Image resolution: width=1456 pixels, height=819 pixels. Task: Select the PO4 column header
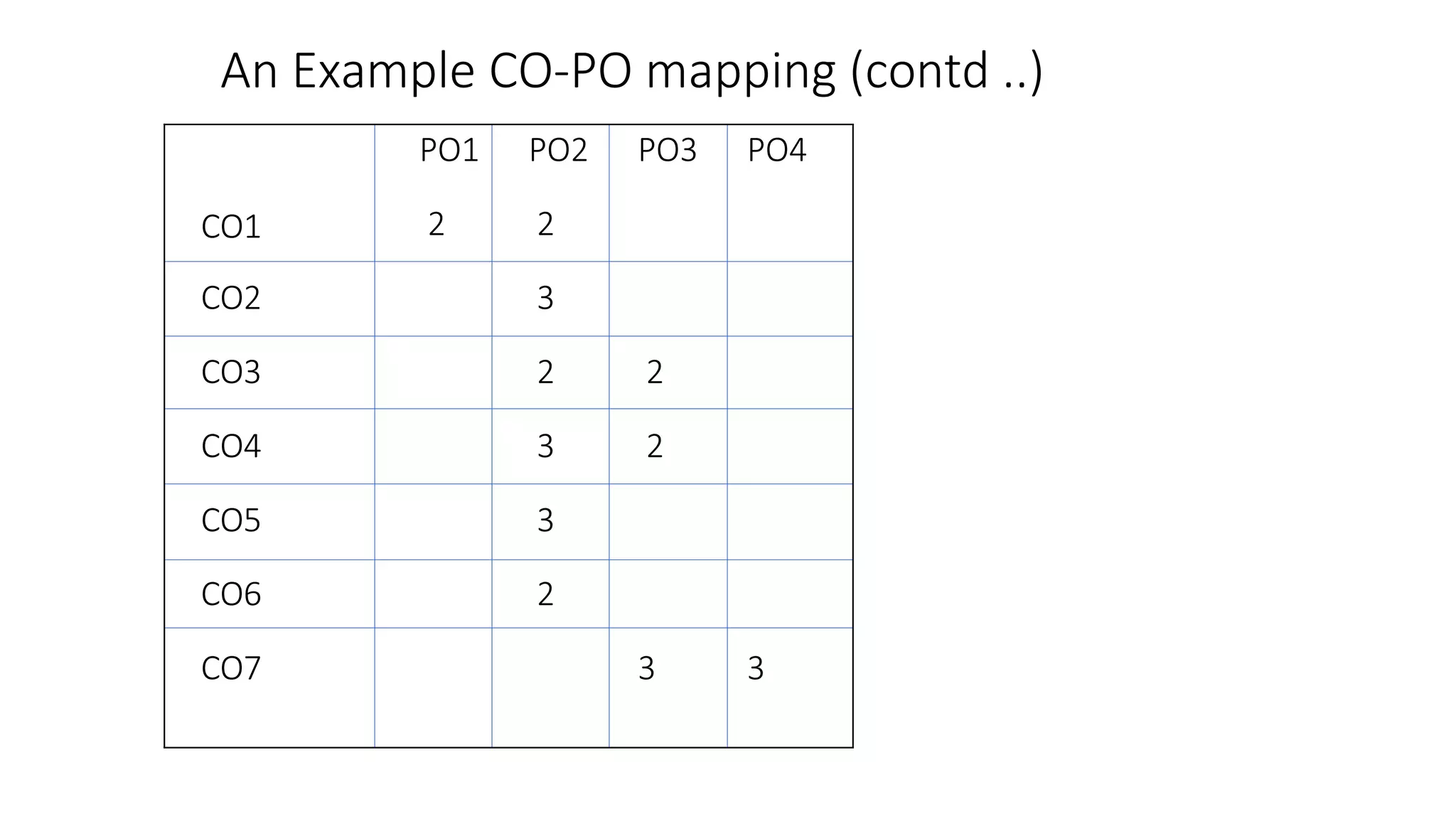(776, 150)
